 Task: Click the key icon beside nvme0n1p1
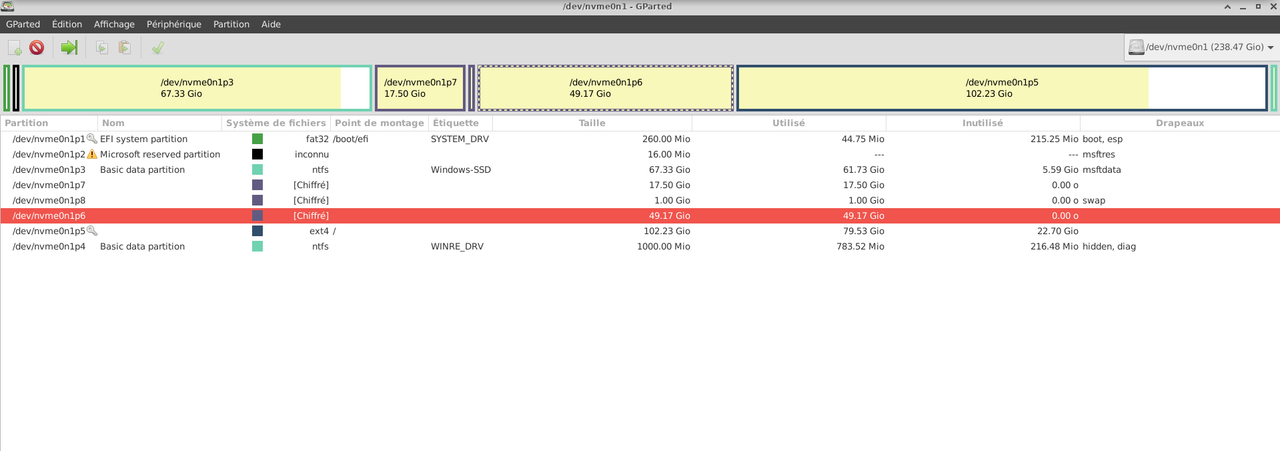coord(92,139)
